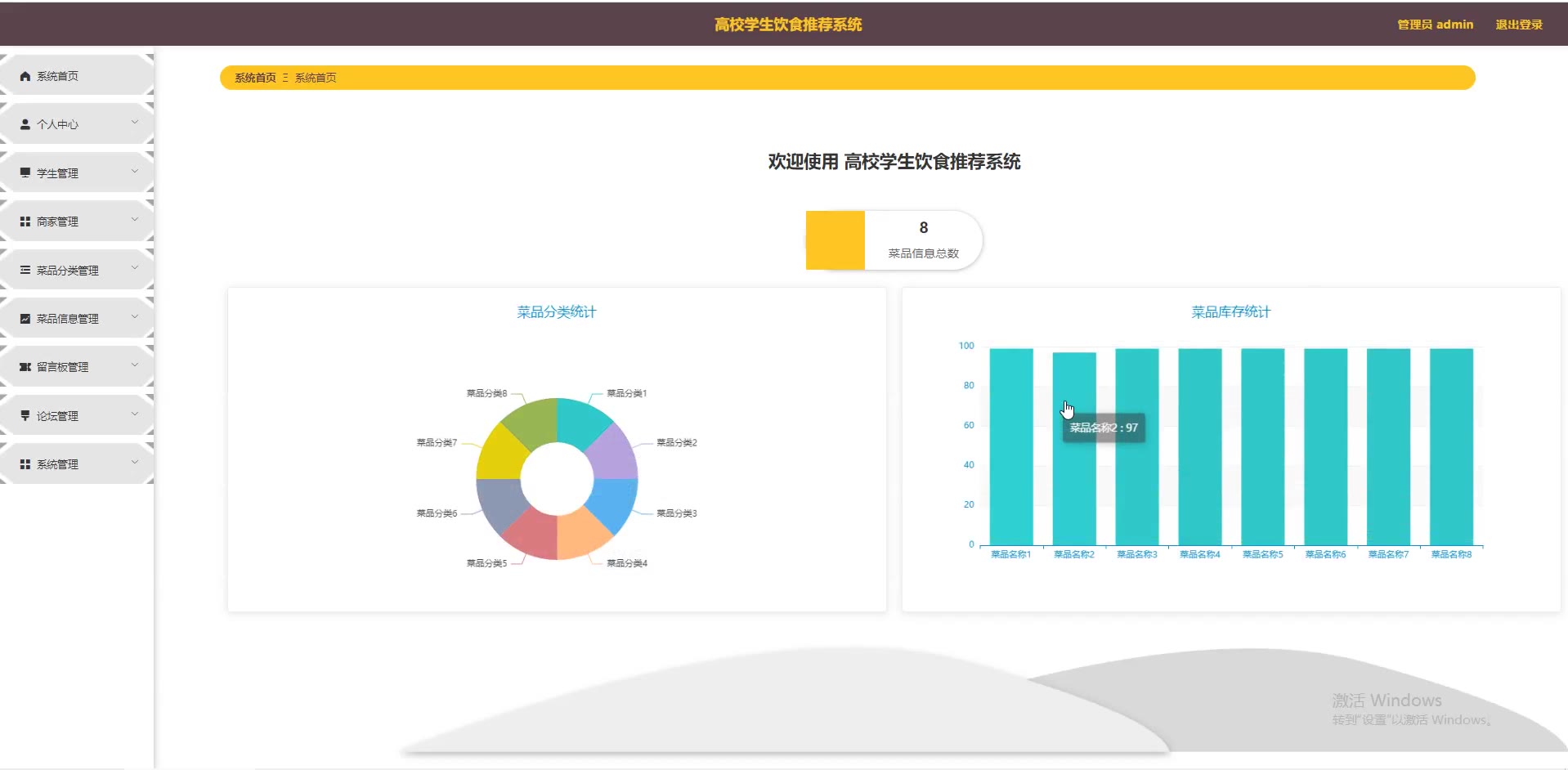Click the 菜品分类6 pie label

tap(437, 513)
